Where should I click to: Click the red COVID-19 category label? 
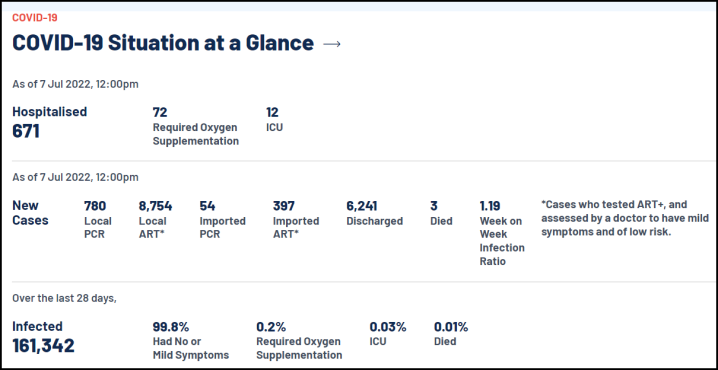pyautogui.click(x=35, y=18)
